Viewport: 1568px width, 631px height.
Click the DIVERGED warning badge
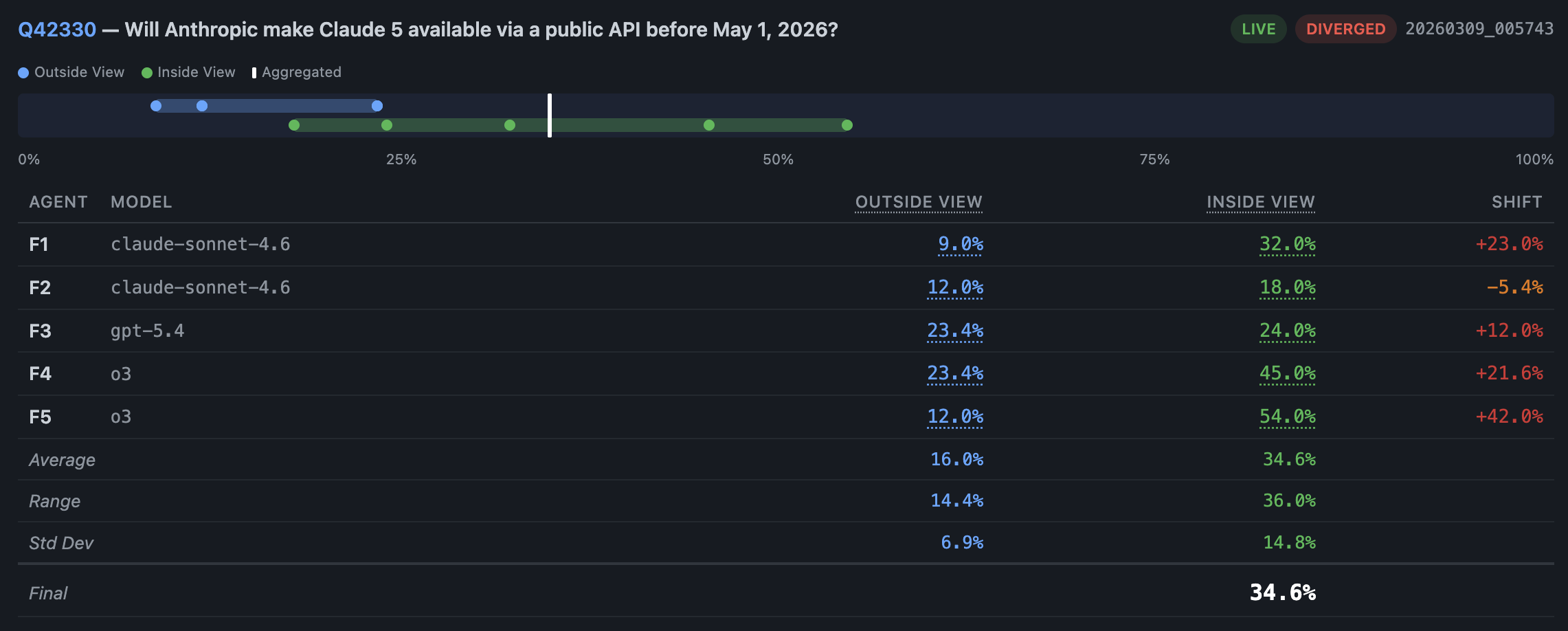pyautogui.click(x=1345, y=29)
